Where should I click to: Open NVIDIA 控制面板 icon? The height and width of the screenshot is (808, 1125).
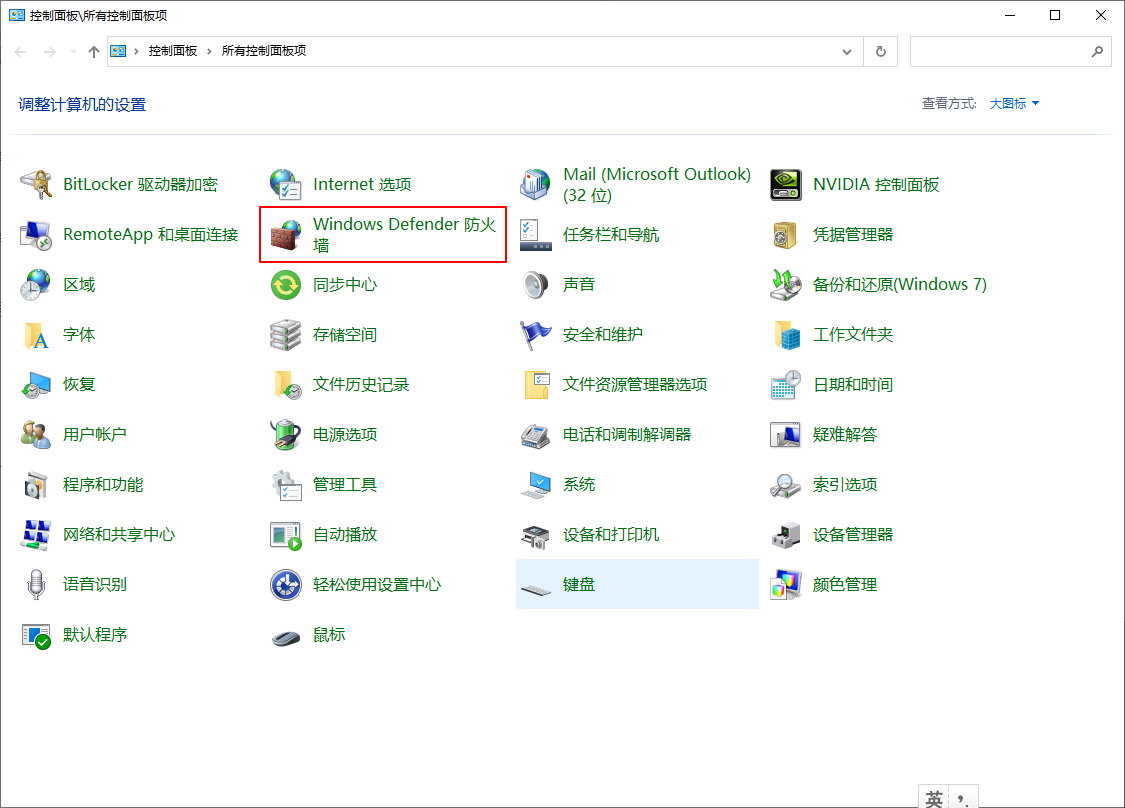pos(786,184)
